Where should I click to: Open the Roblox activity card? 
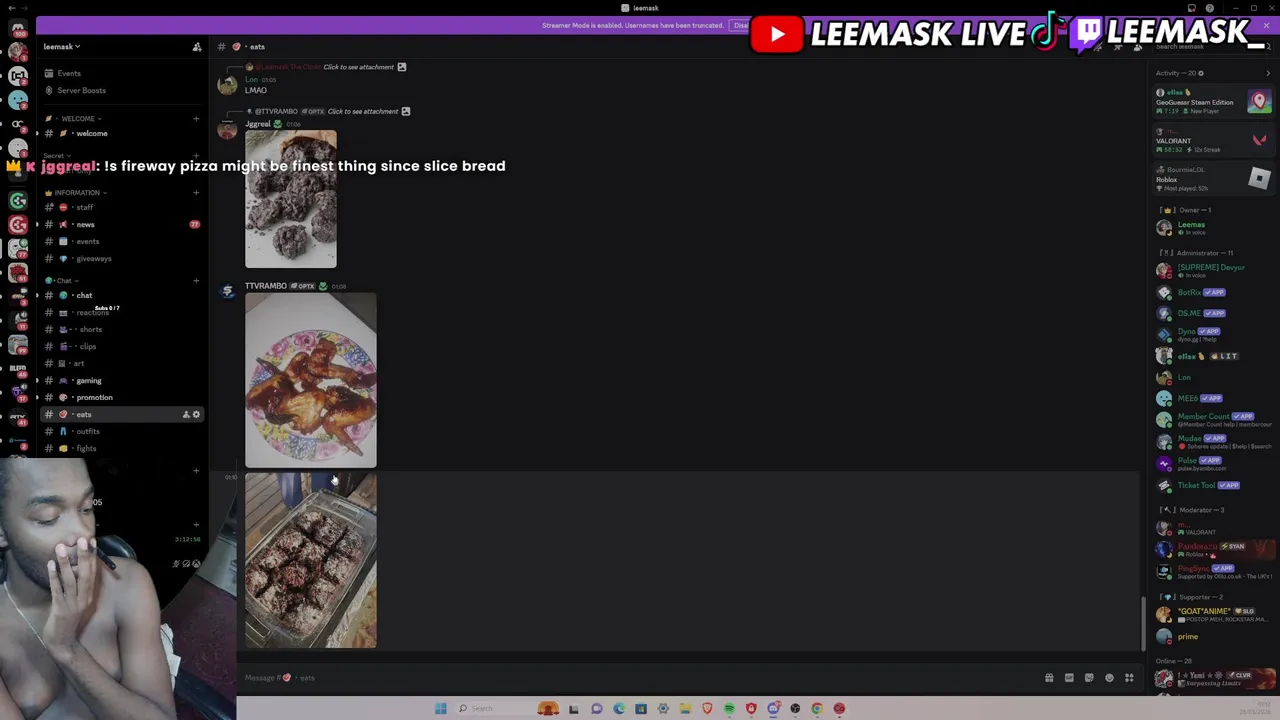pyautogui.click(x=1213, y=179)
